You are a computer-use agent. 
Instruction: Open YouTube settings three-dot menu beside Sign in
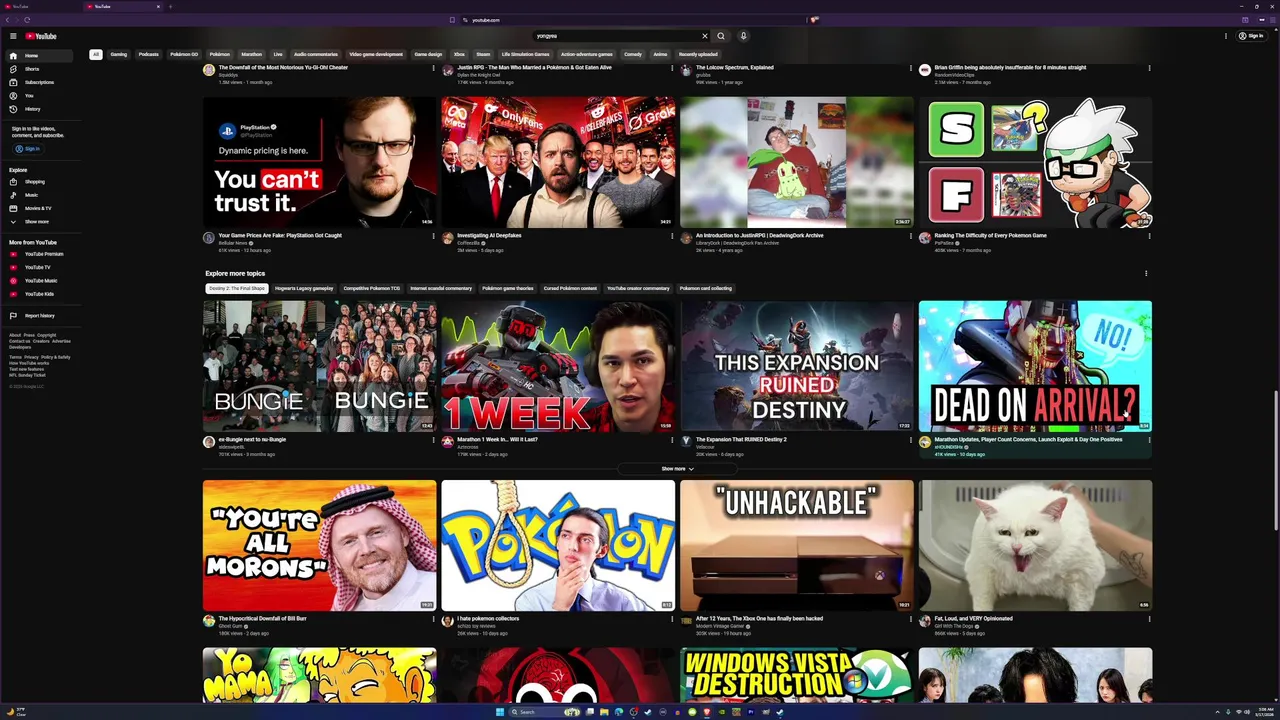tap(1226, 36)
